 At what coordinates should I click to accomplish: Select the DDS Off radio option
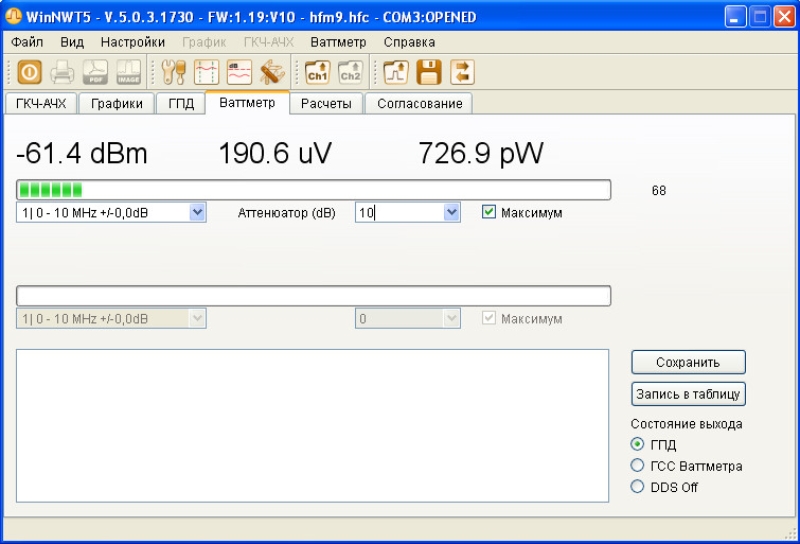[637, 486]
